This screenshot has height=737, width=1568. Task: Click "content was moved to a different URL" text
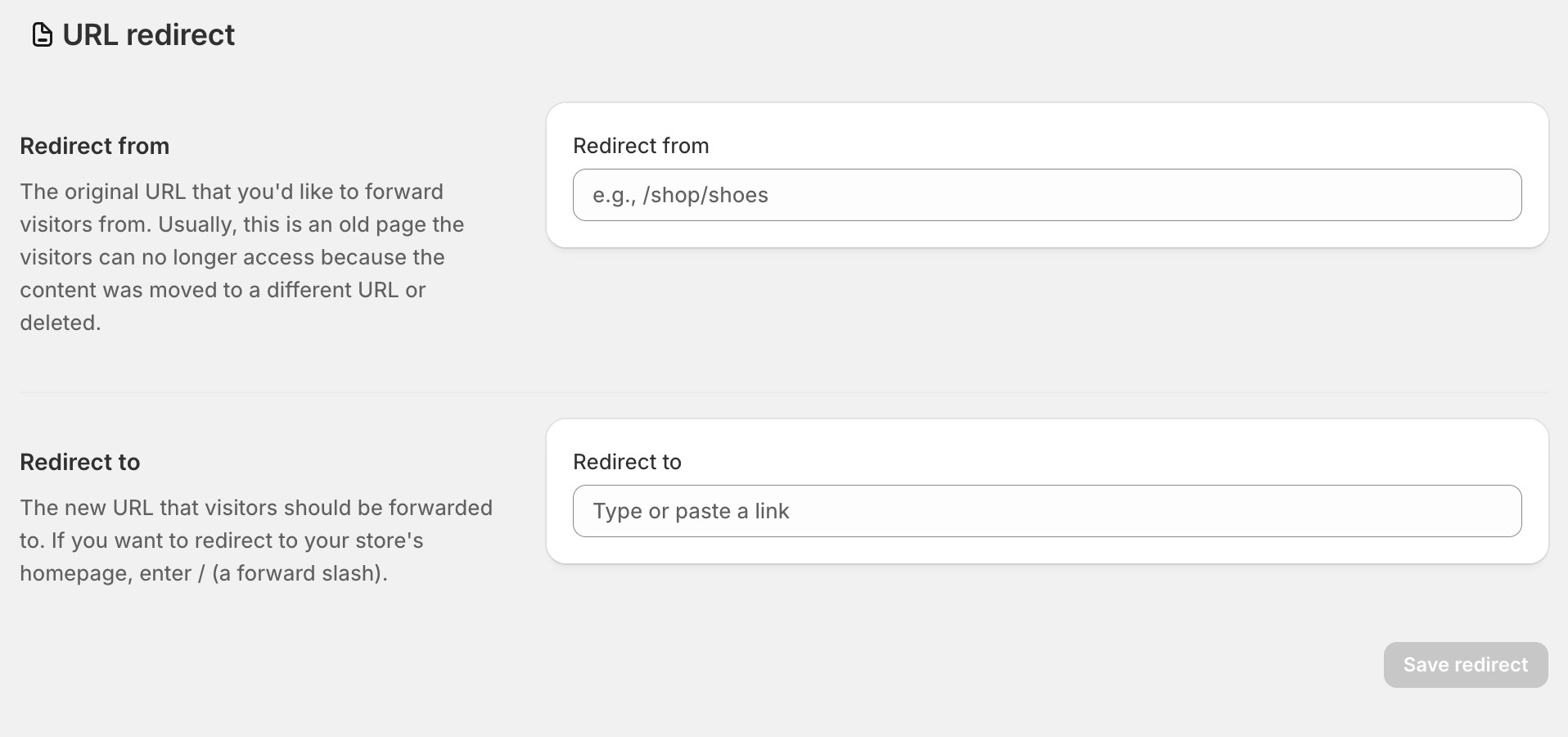click(209, 290)
